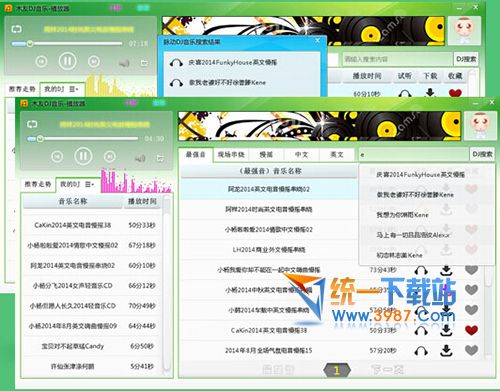Download the 2014年8月 全场气氛 track
The image size is (500, 391).
[446, 350]
